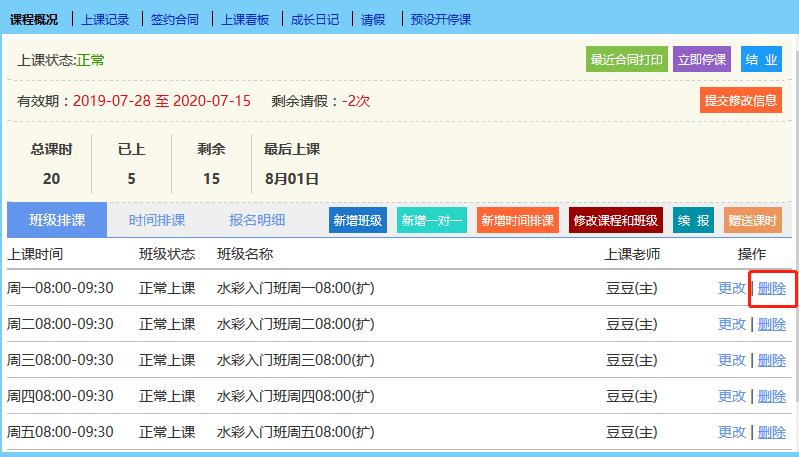
Task: Open the 请假 tab
Action: pyautogui.click(x=372, y=19)
